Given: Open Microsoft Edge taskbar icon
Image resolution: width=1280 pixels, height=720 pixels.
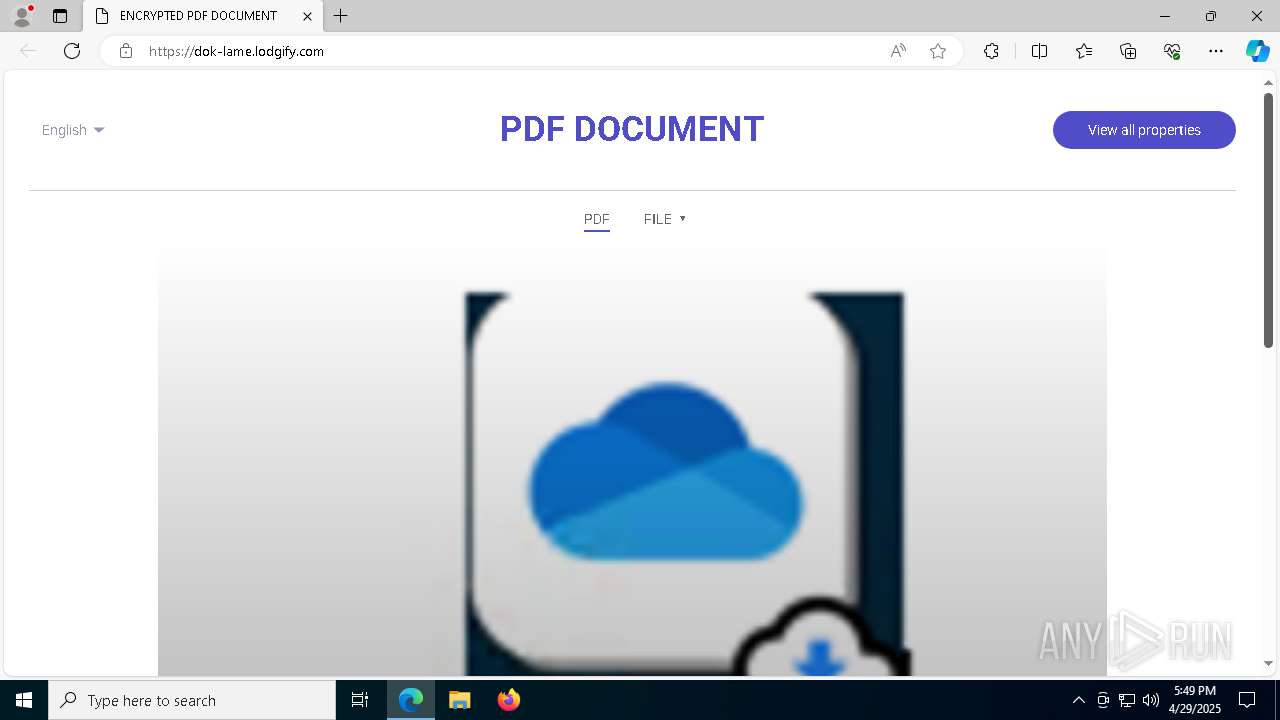Looking at the screenshot, I should 411,700.
